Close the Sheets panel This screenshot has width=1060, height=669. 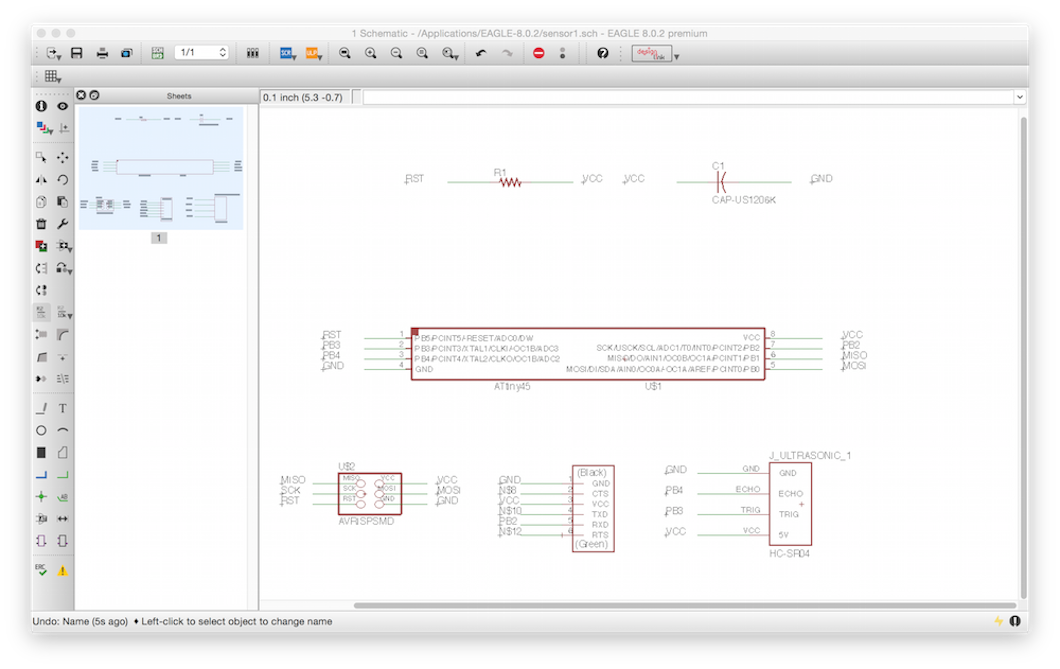click(x=81, y=95)
